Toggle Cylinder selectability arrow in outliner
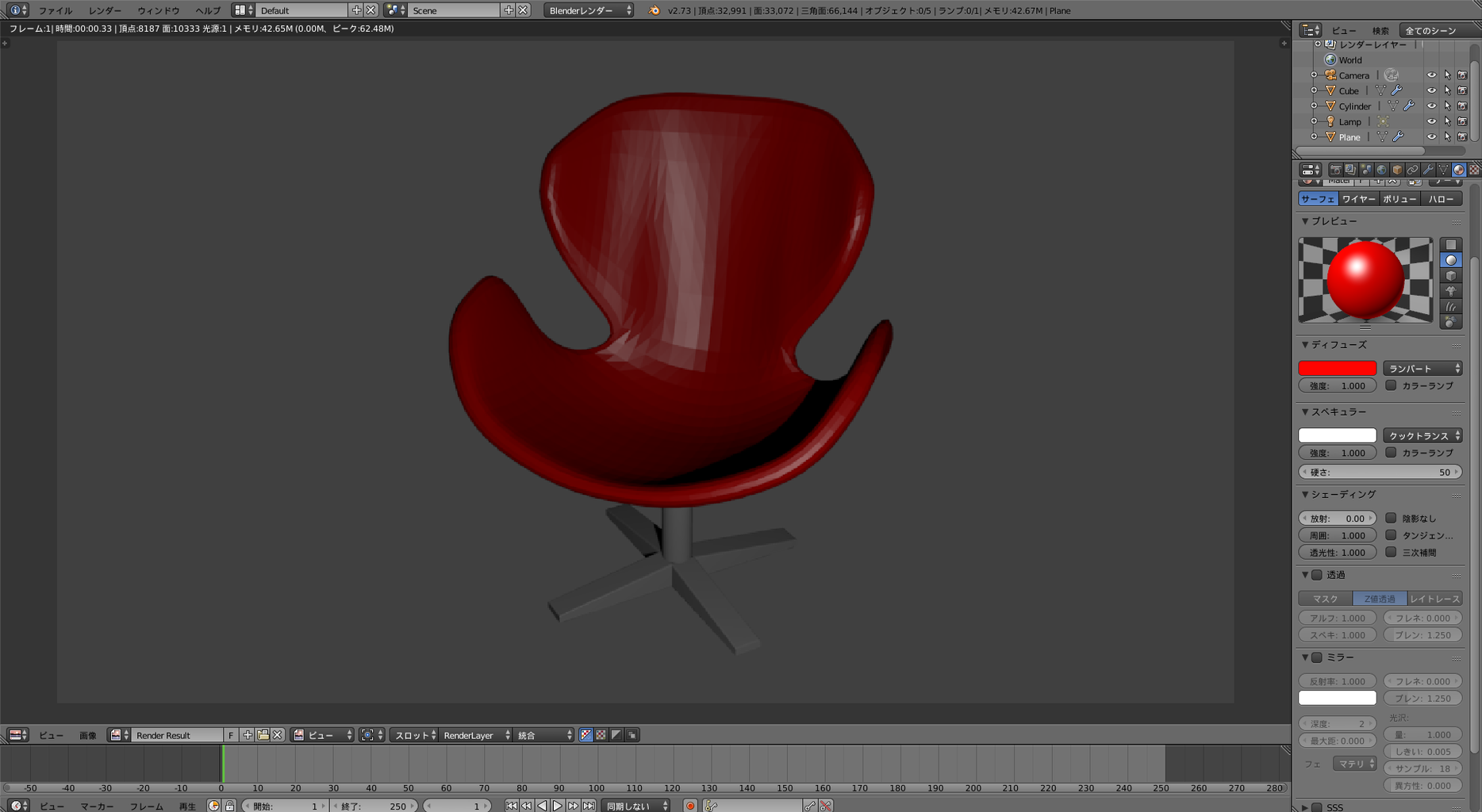The image size is (1482, 812). pyautogui.click(x=1447, y=105)
